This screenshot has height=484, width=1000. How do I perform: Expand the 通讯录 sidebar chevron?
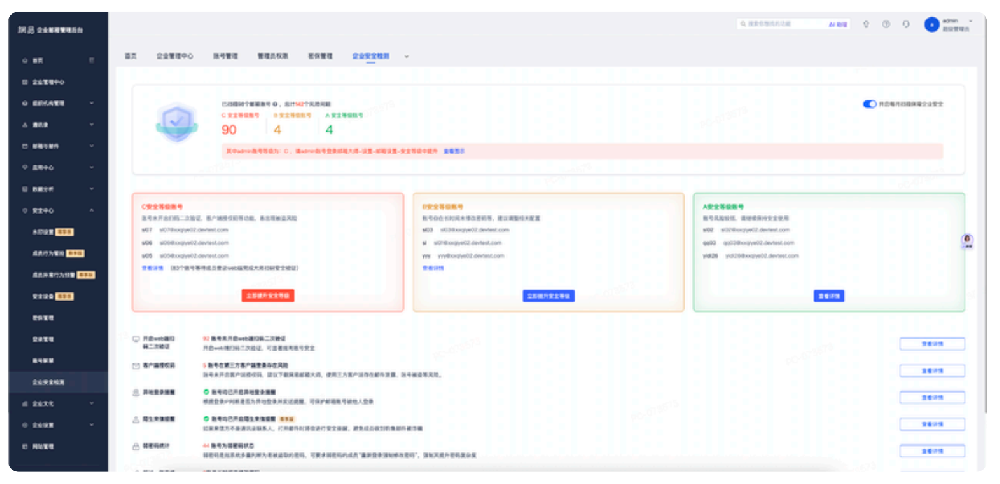[92, 125]
